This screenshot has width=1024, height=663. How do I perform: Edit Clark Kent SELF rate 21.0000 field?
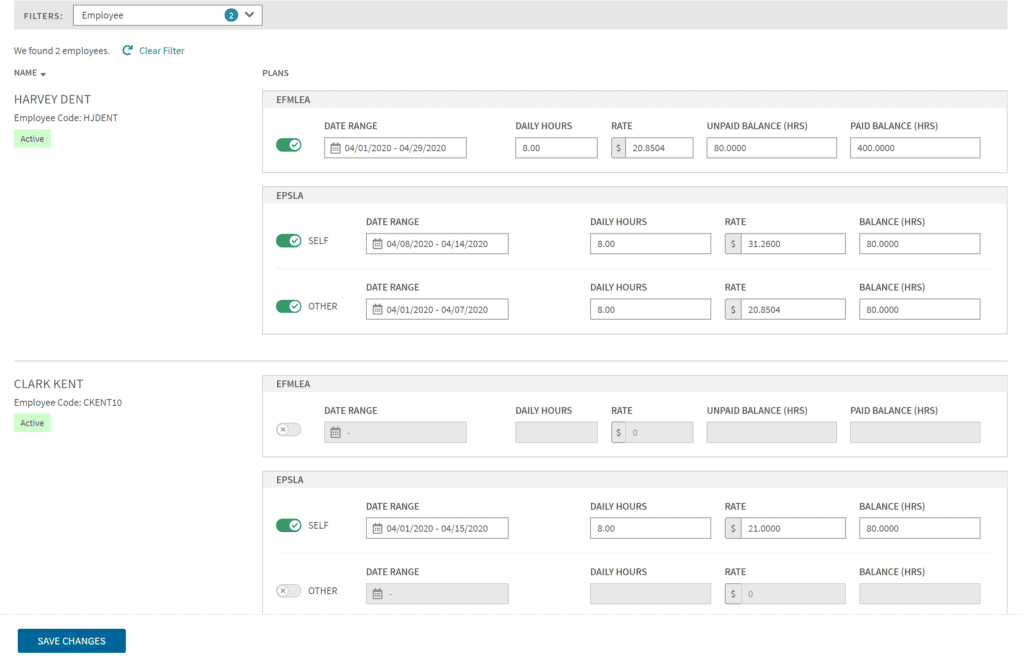click(x=793, y=528)
